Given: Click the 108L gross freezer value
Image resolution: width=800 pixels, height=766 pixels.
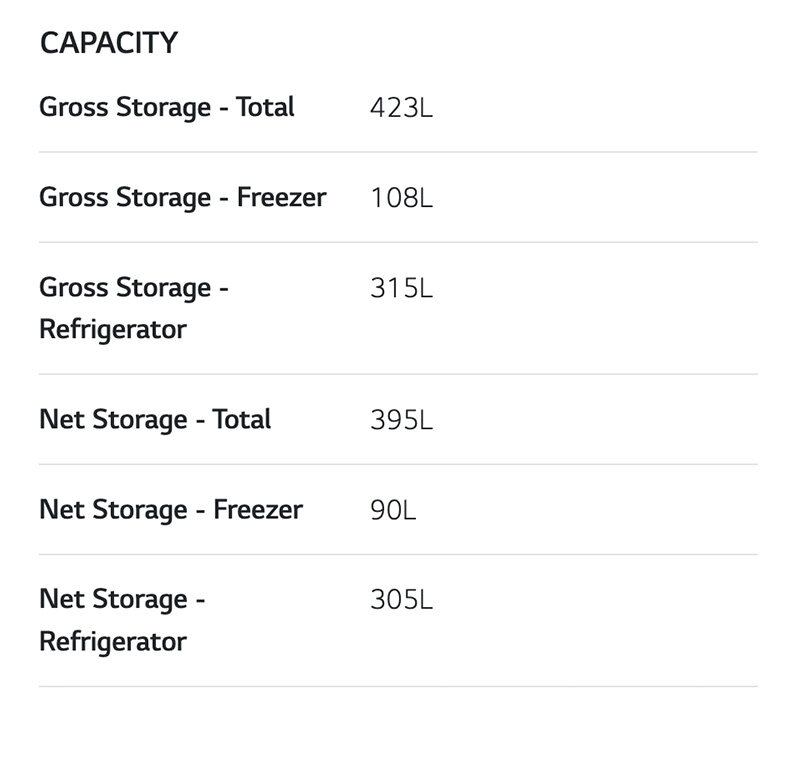Looking at the screenshot, I should tap(401, 197).
